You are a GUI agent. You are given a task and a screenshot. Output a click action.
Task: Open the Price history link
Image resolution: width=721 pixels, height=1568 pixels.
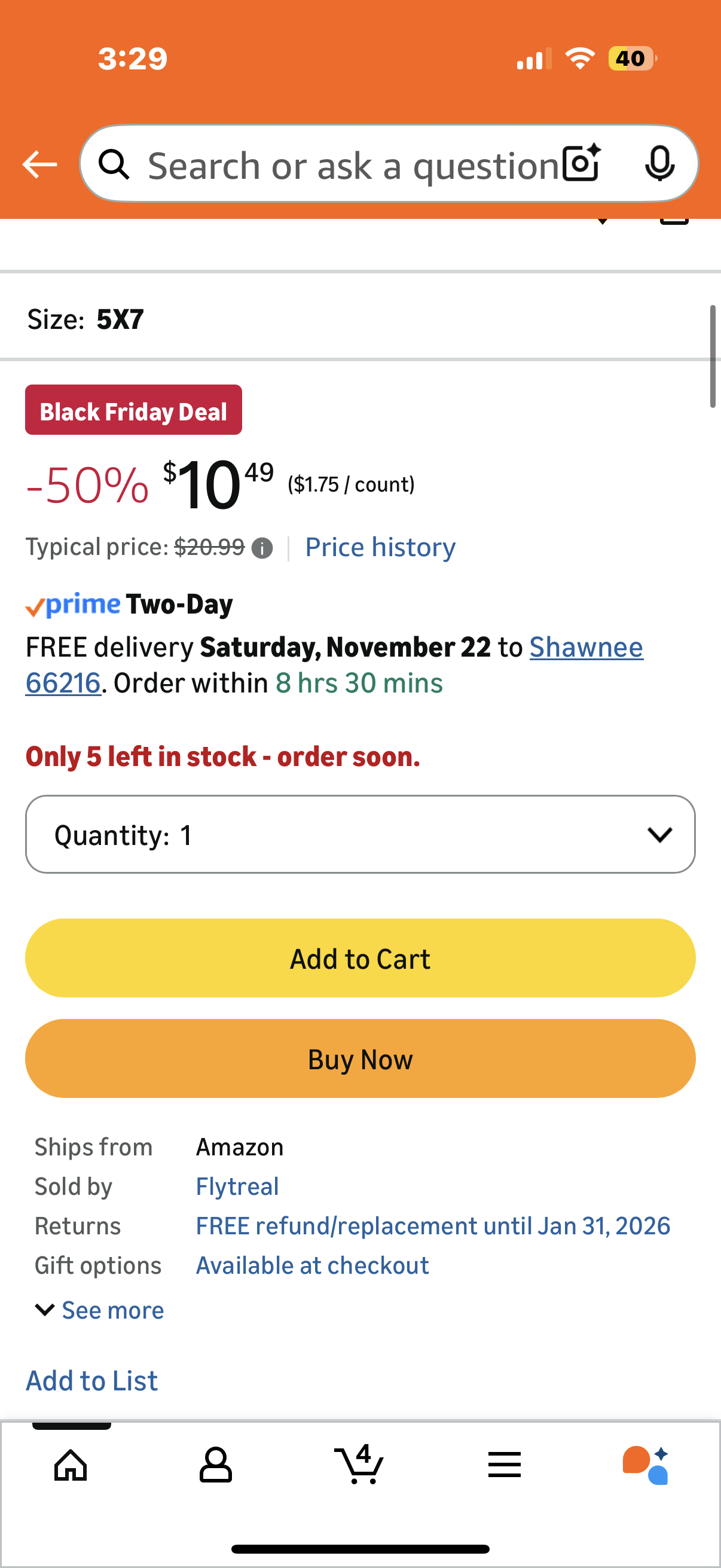point(380,547)
